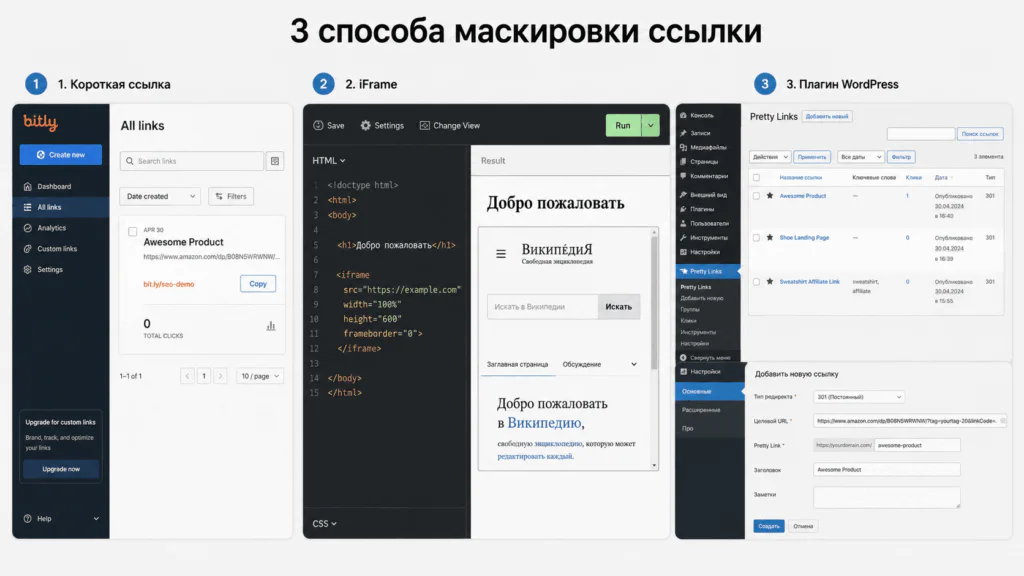This screenshot has width=1024, height=576.
Task: Click the star on WordPress Awesome Product row
Action: [769, 196]
